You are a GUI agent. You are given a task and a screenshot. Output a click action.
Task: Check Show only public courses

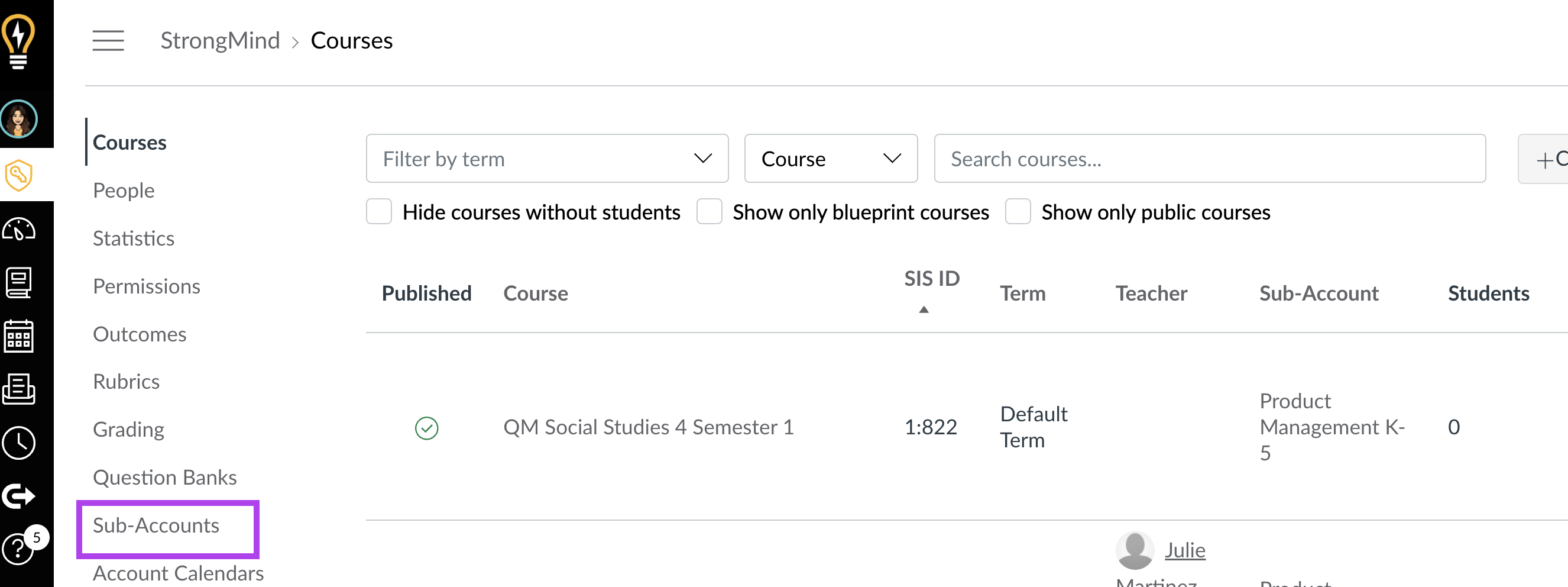coord(1018,212)
